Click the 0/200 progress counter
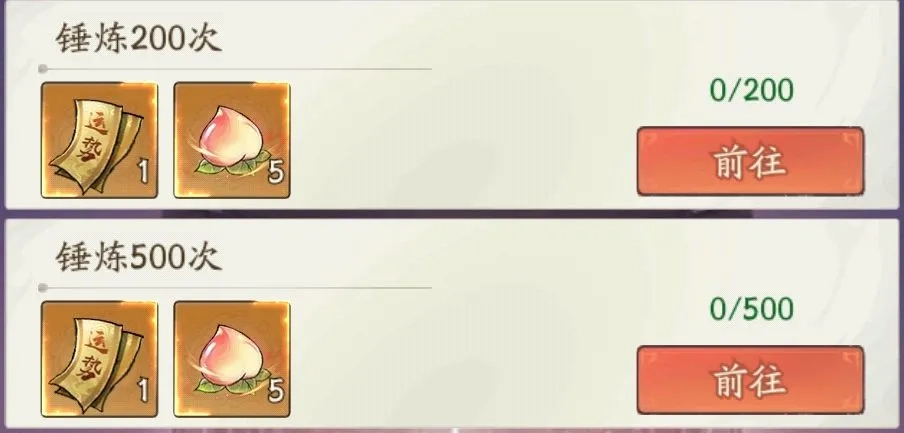This screenshot has width=904, height=433. tap(751, 91)
